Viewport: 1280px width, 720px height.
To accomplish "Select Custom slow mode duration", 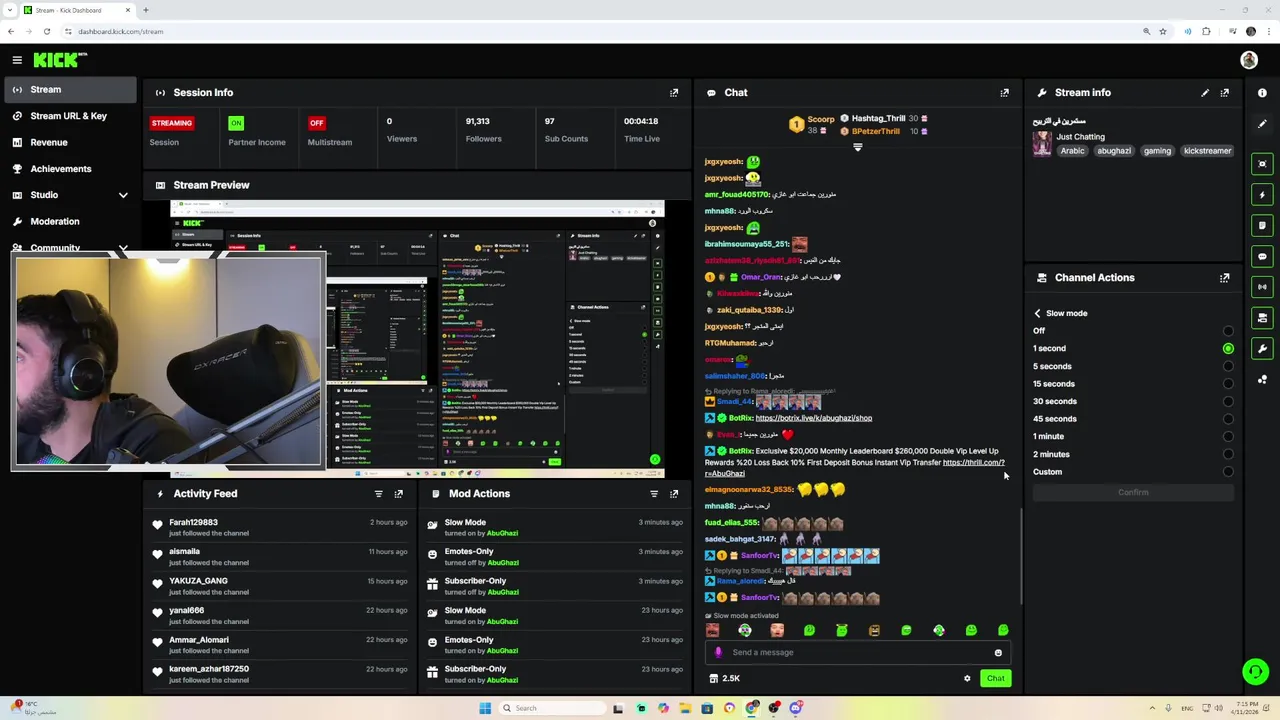I will click(1228, 472).
